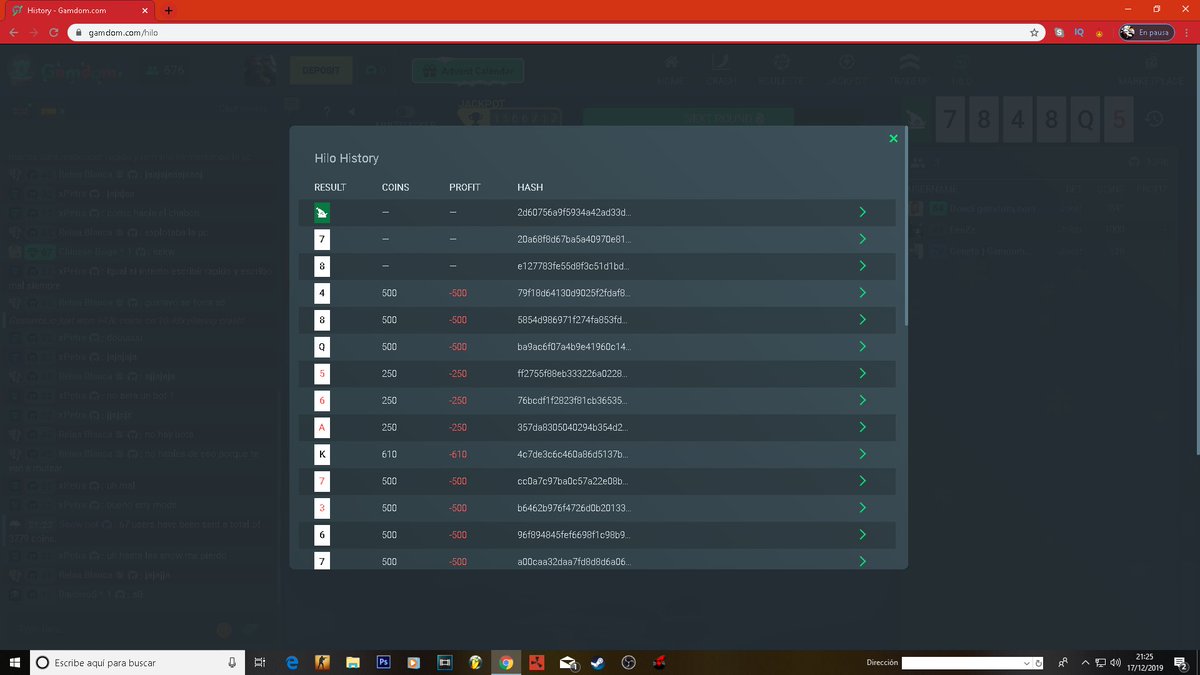Open details arrow for hash ba9ac6f07a4b9e41960c14

point(862,347)
